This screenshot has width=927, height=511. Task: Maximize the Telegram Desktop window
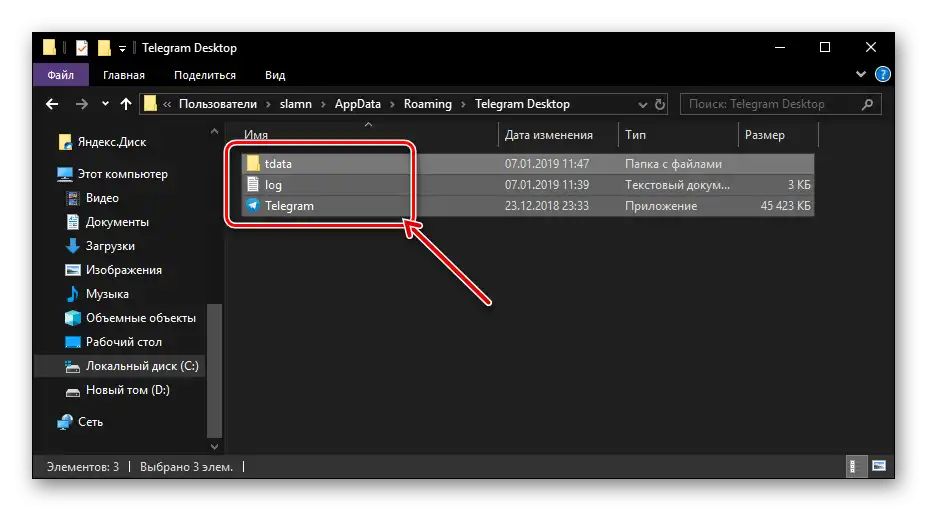click(825, 47)
